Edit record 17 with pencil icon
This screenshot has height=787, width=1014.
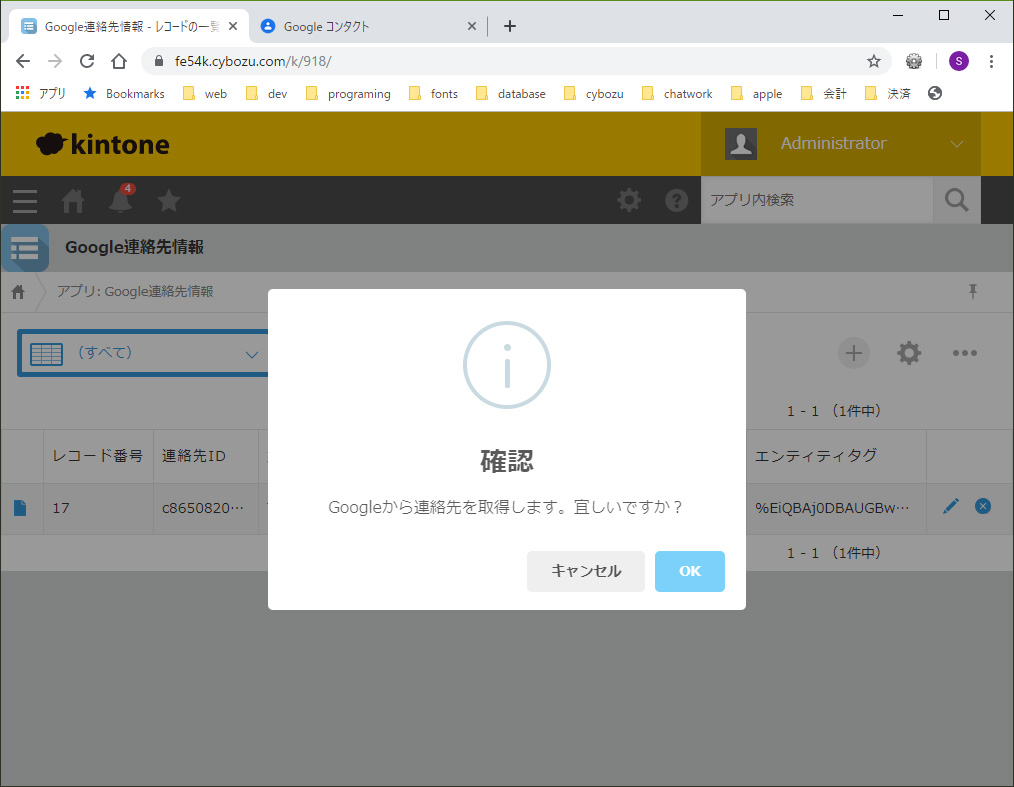click(951, 506)
